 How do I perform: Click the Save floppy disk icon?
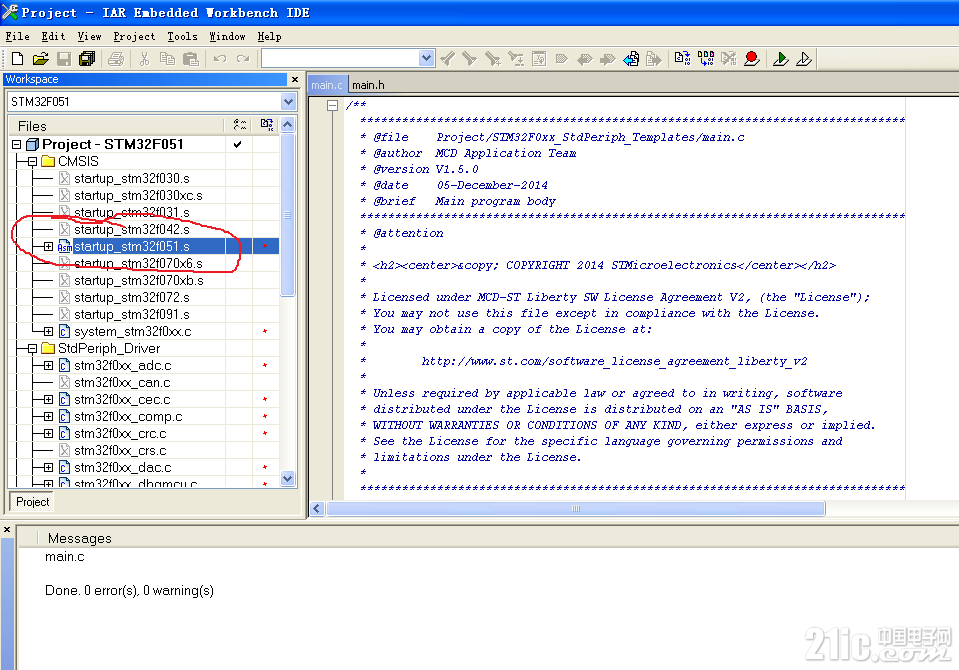pos(64,59)
